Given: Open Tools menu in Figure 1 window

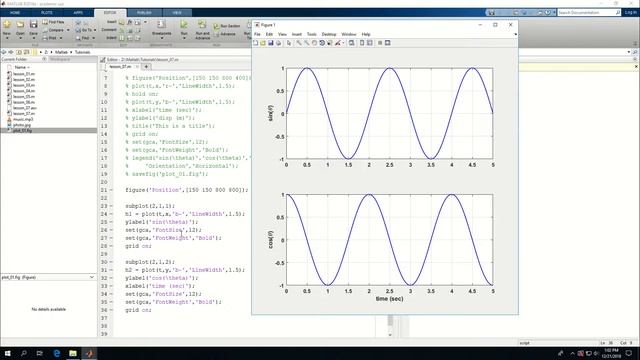Looking at the screenshot, I should point(311,34).
